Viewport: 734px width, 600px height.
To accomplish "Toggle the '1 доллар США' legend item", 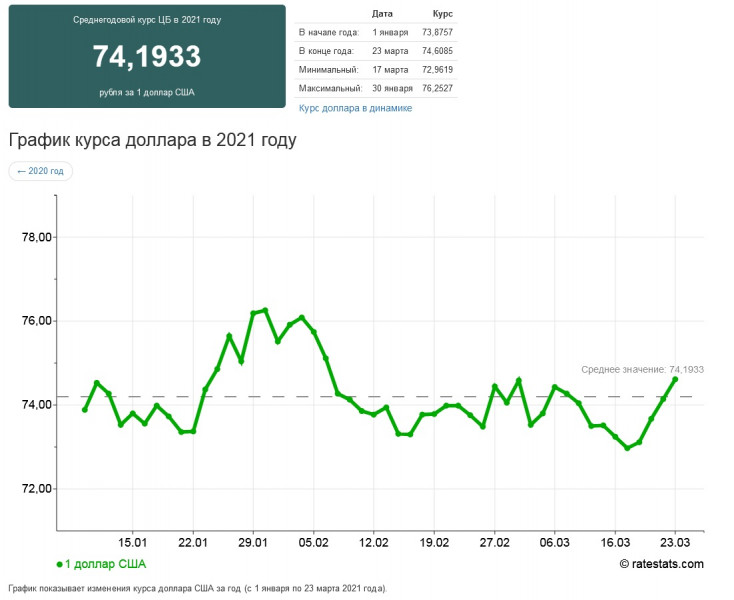I will pyautogui.click(x=101, y=564).
